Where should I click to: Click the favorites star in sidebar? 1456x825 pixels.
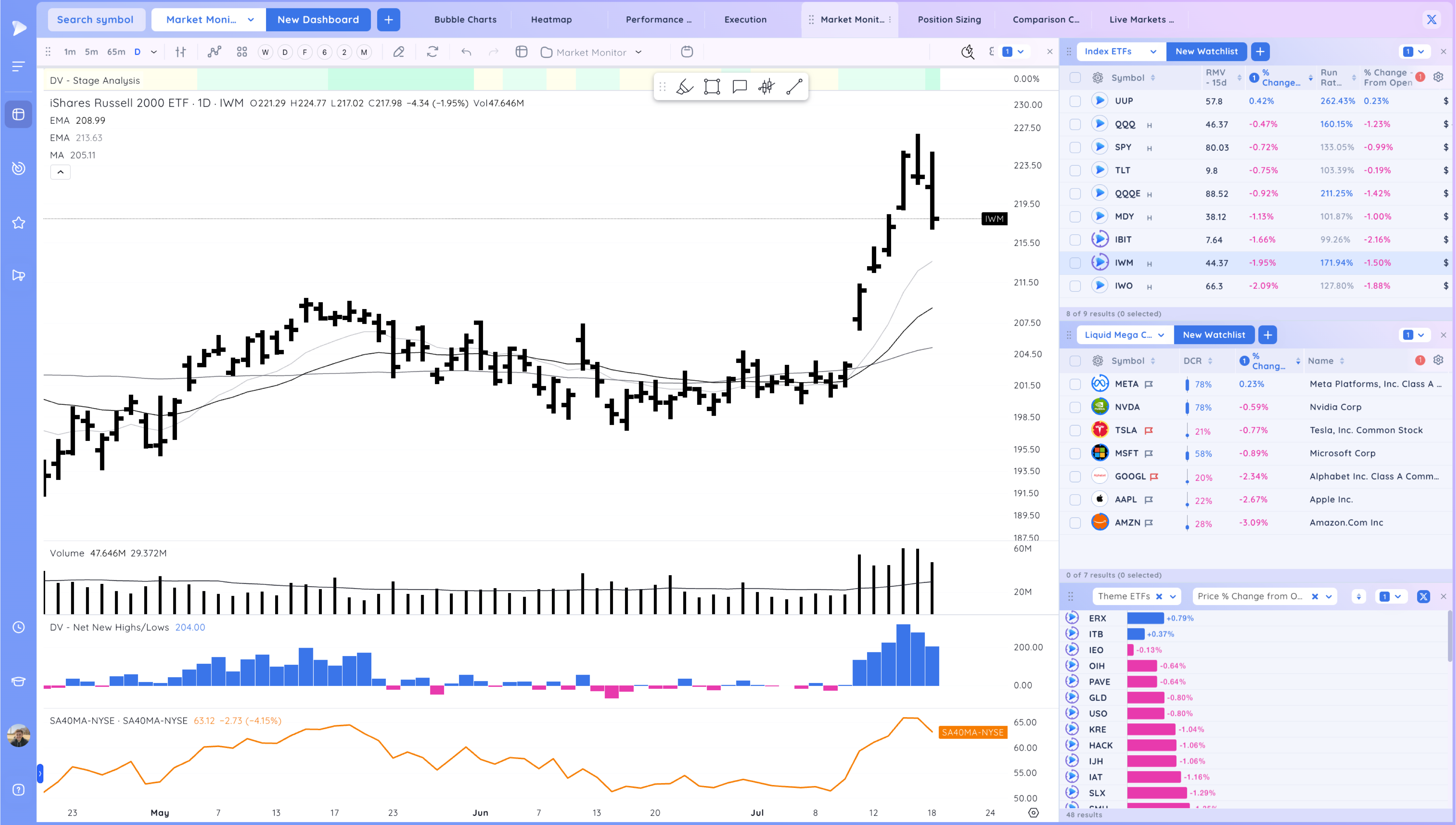19,223
